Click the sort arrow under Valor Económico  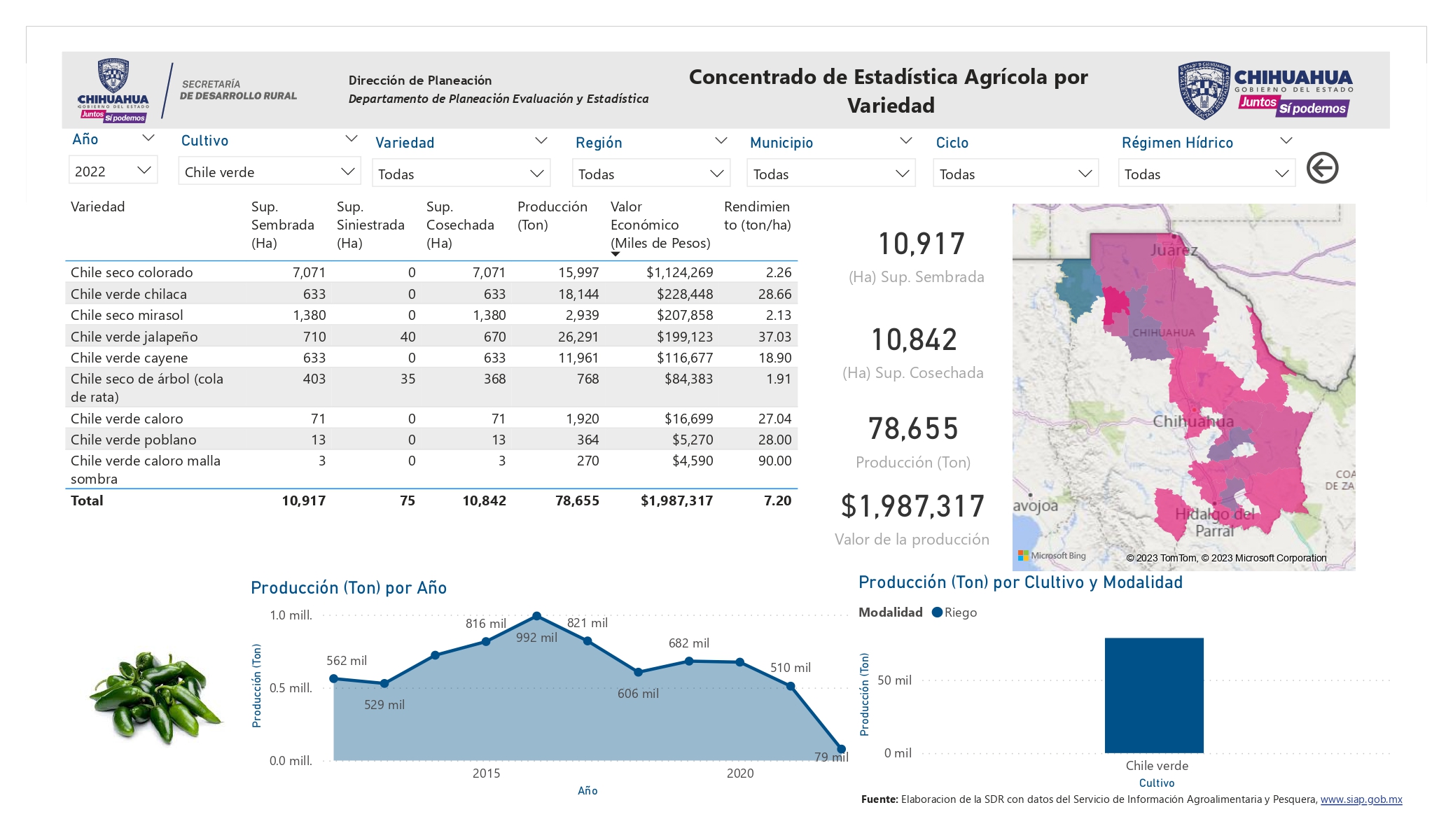pos(616,254)
